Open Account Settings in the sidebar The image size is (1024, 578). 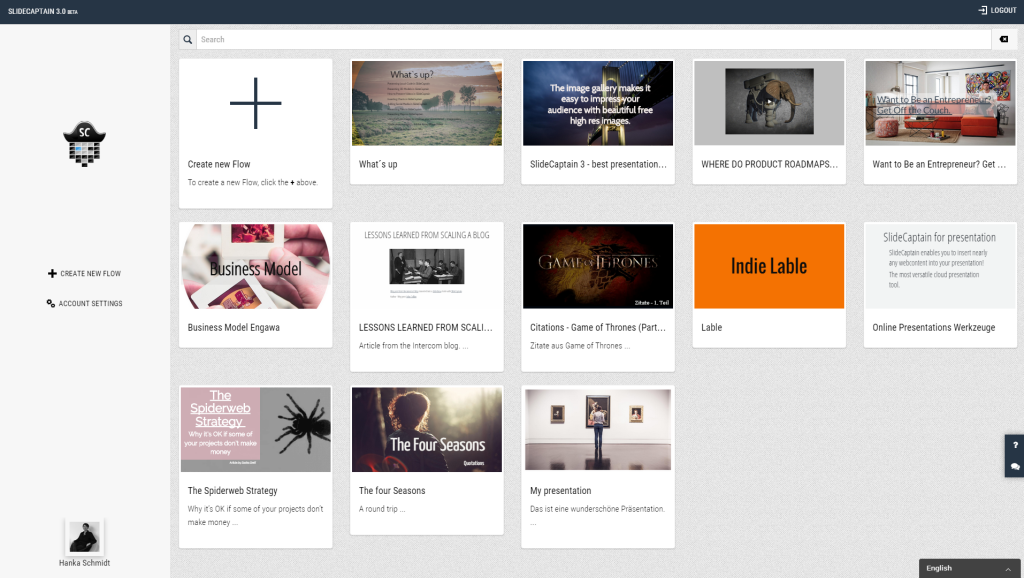(x=84, y=303)
